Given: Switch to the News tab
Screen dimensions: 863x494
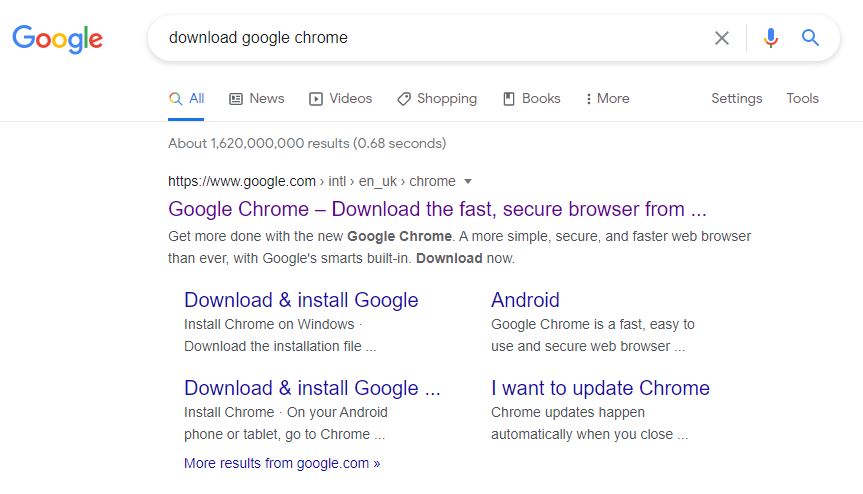Looking at the screenshot, I should tap(256, 98).
